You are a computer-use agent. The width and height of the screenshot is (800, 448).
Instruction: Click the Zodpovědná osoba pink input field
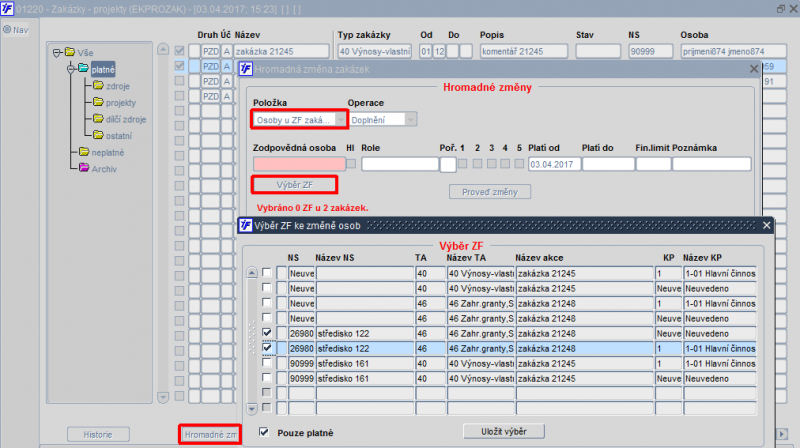coord(299,164)
